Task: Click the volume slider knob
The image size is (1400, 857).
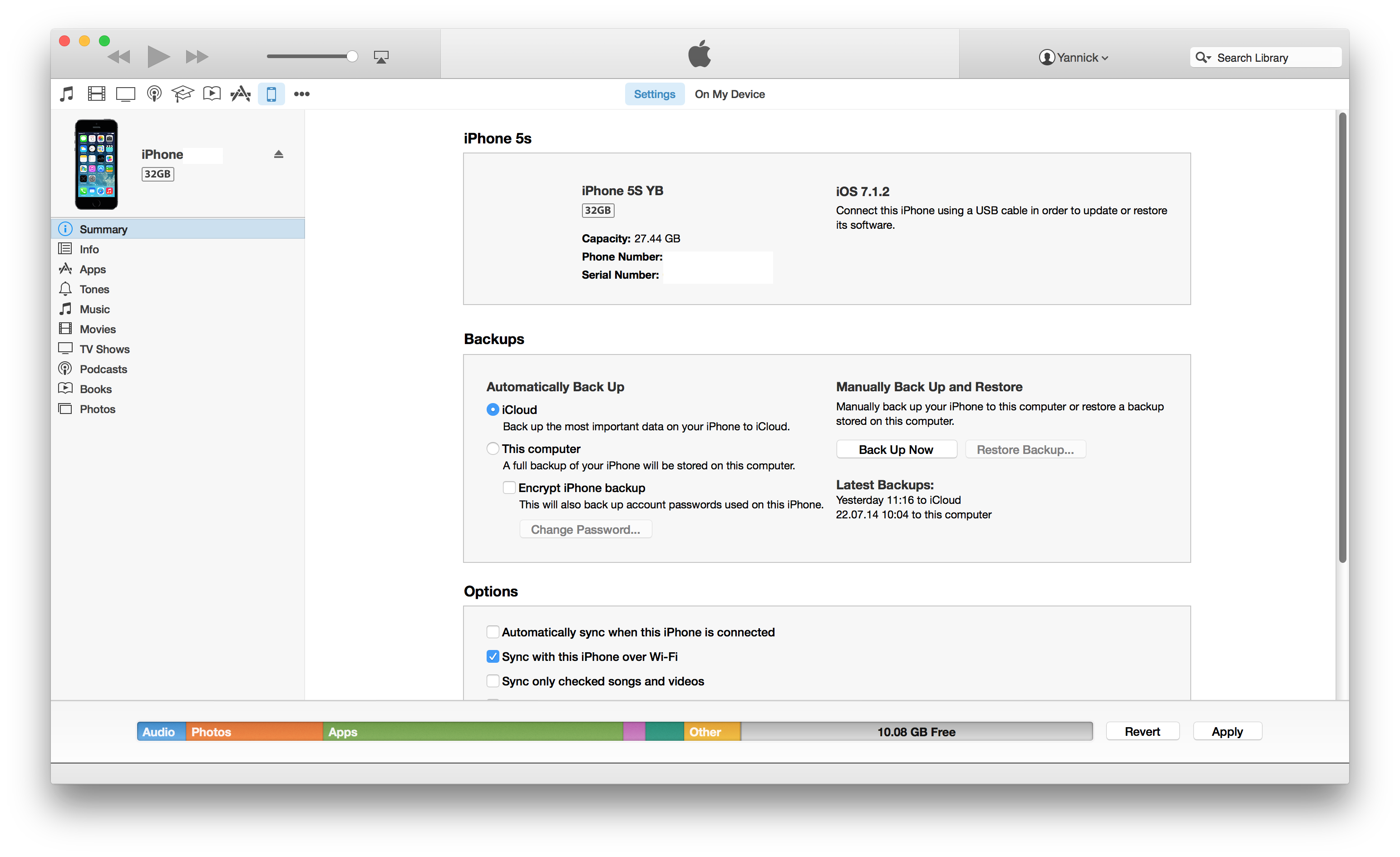Action: coord(352,56)
